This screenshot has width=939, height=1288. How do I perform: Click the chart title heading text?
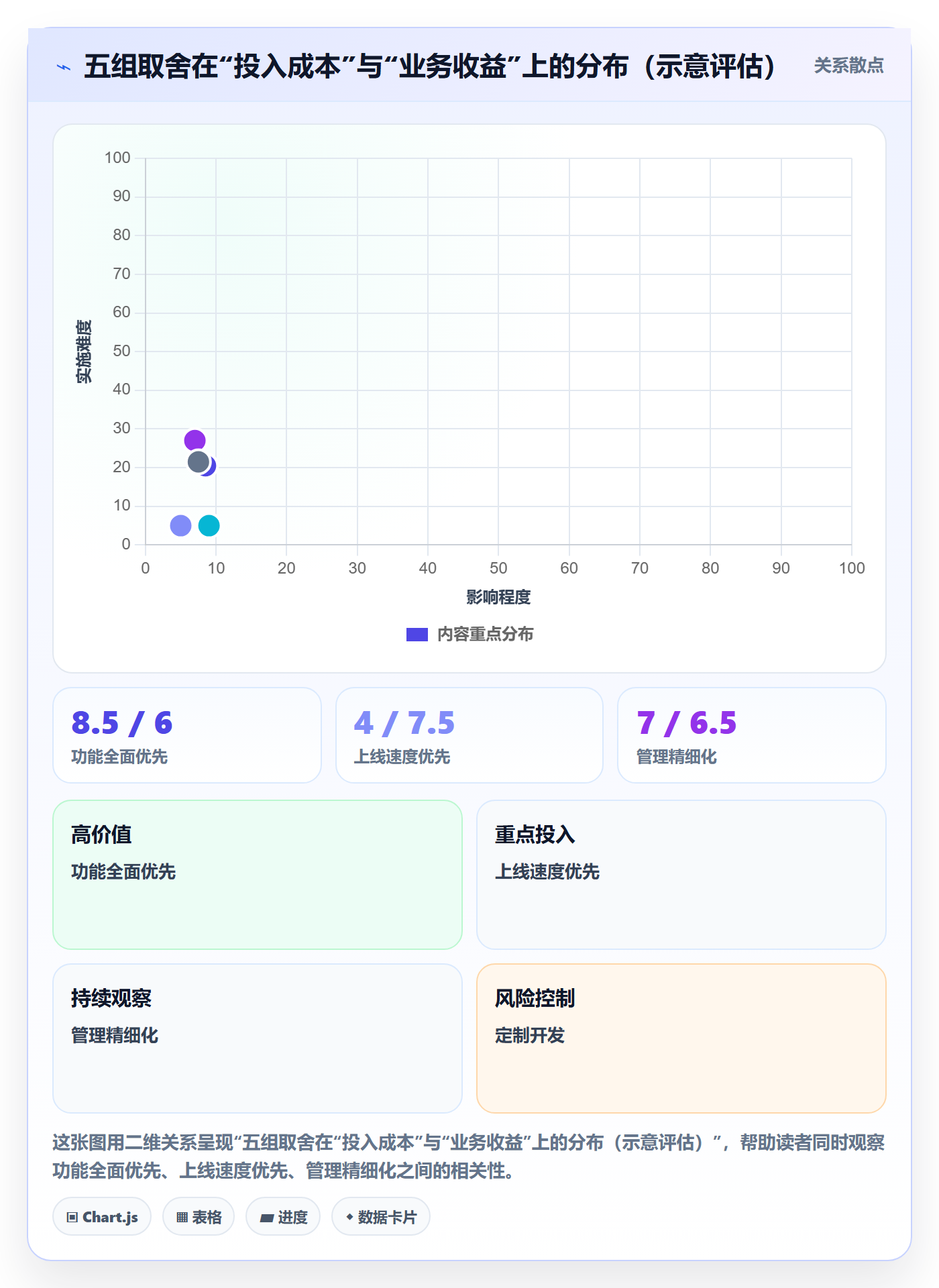click(430, 66)
